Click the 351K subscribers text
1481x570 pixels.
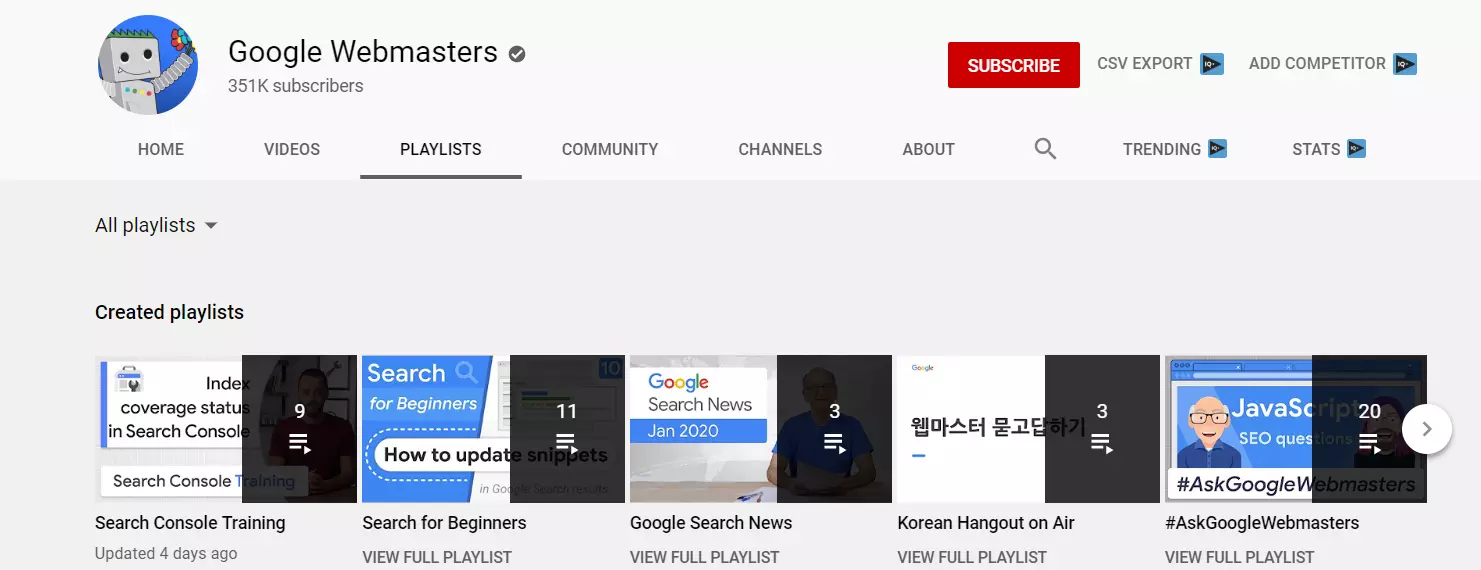click(x=296, y=86)
